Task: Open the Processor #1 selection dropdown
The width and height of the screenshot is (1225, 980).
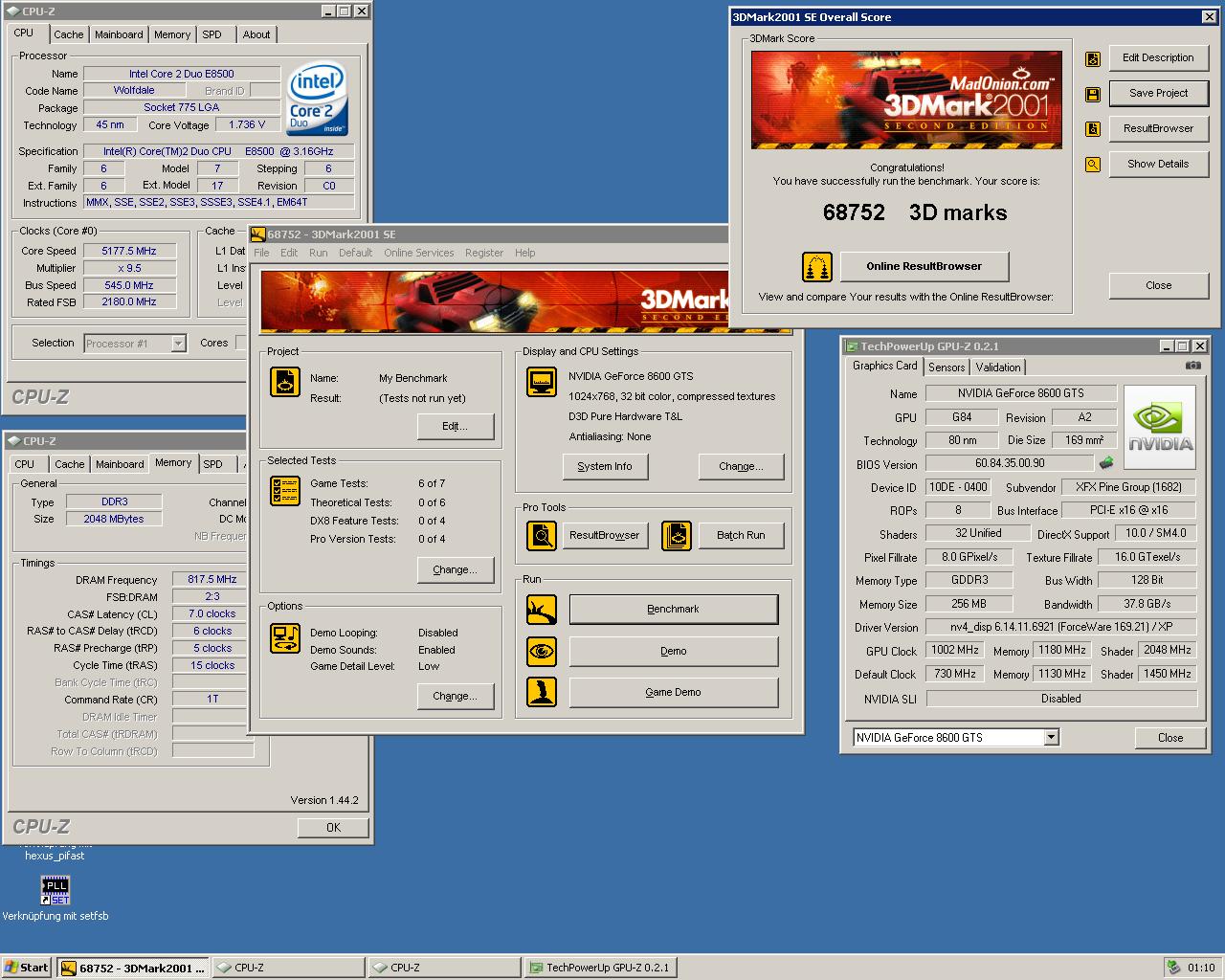Action: tap(178, 344)
